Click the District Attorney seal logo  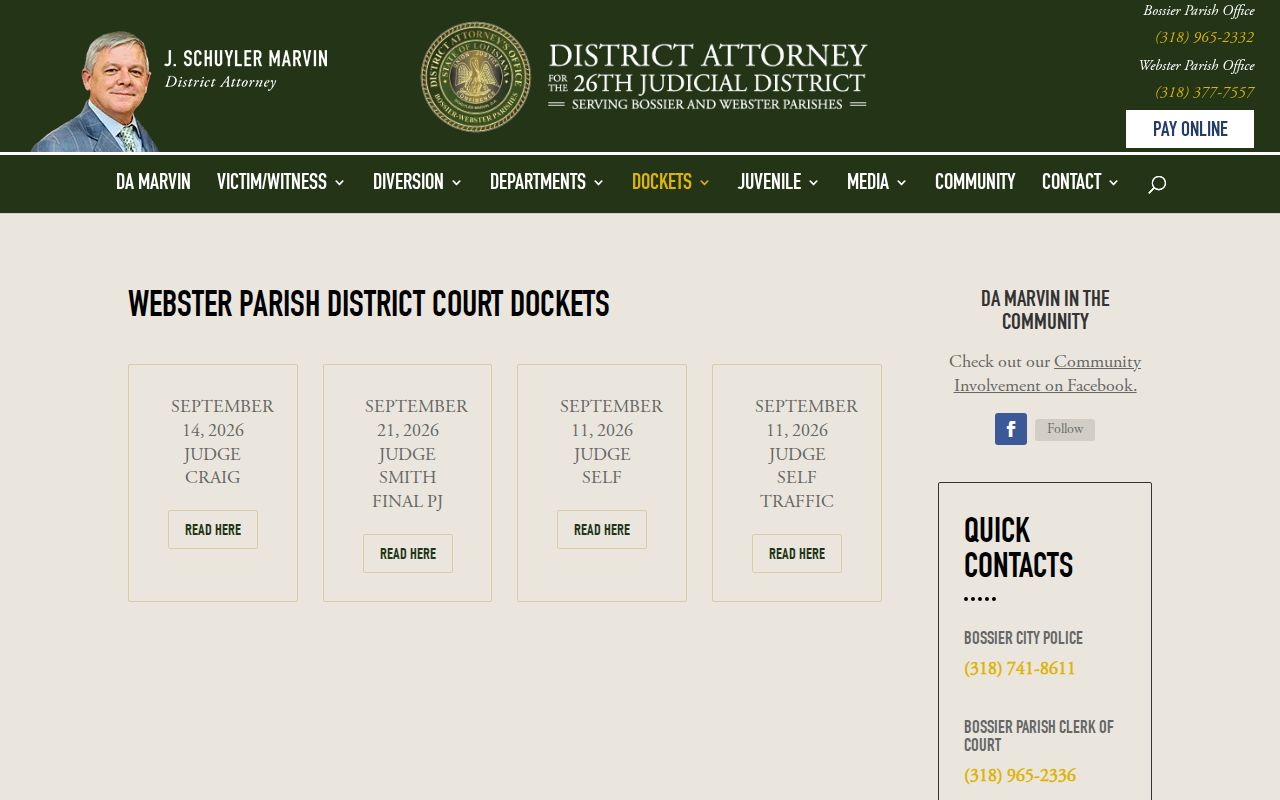coord(476,77)
